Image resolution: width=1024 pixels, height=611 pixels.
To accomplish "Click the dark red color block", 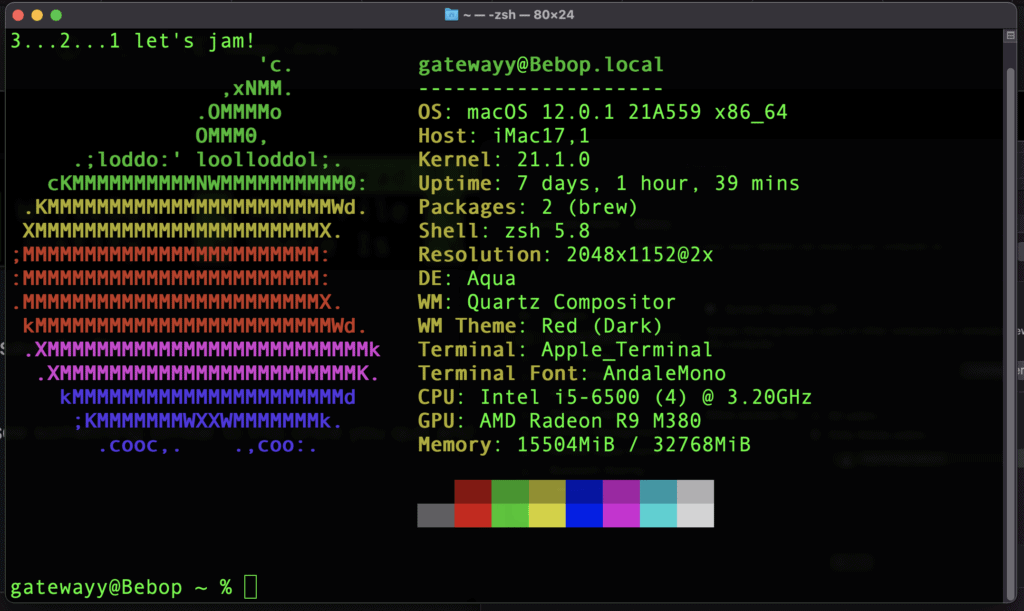I will 472,491.
